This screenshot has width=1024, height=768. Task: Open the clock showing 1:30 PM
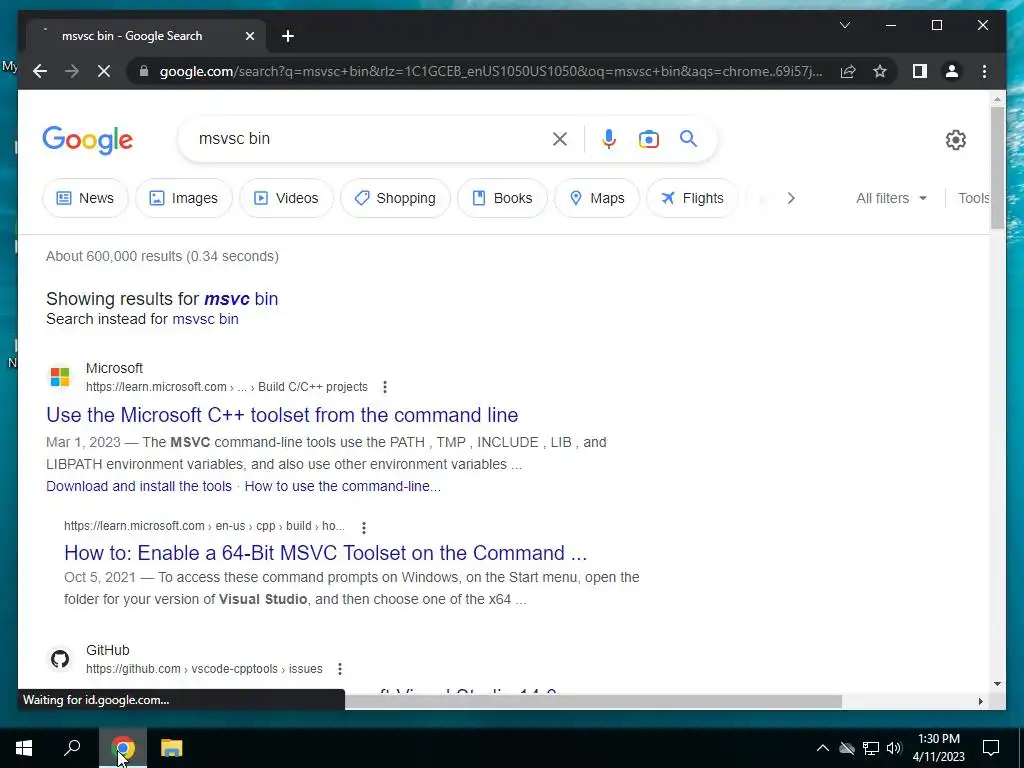[938, 748]
